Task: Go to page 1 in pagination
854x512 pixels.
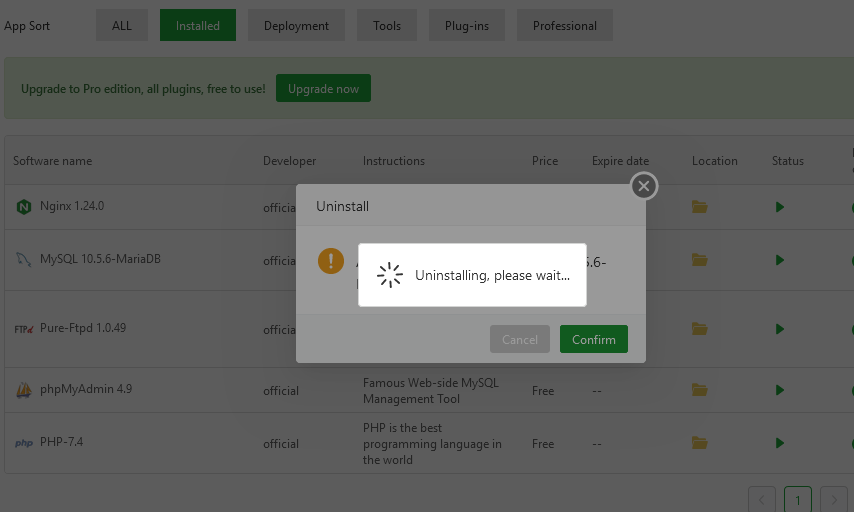Action: click(797, 500)
